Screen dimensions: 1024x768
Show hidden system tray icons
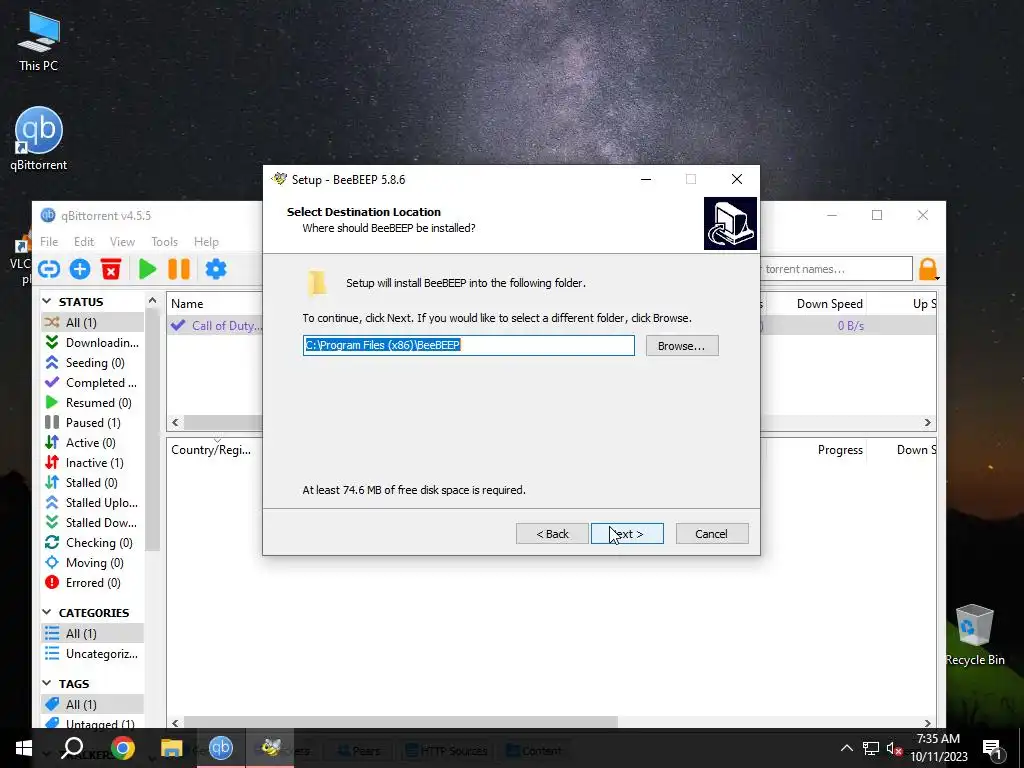pos(846,748)
